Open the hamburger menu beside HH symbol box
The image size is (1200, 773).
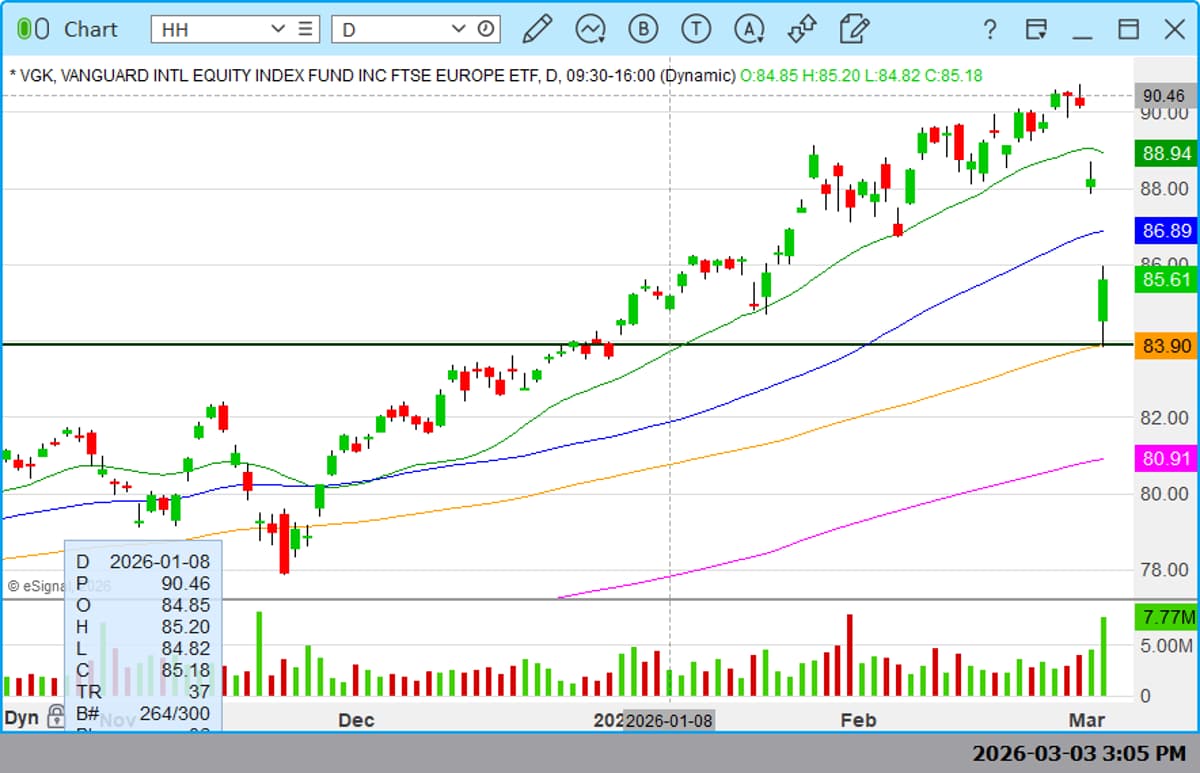(x=305, y=29)
